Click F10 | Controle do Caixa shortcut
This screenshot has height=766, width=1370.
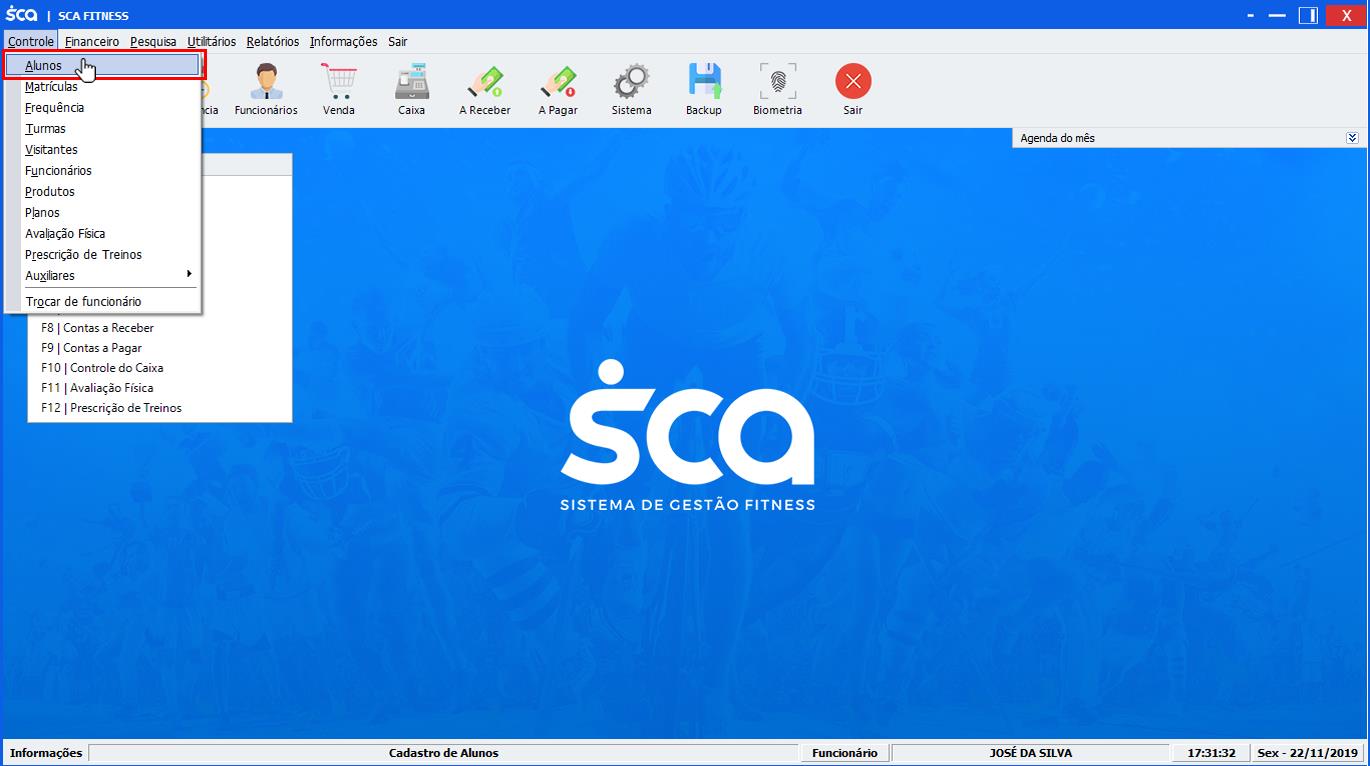[102, 368]
